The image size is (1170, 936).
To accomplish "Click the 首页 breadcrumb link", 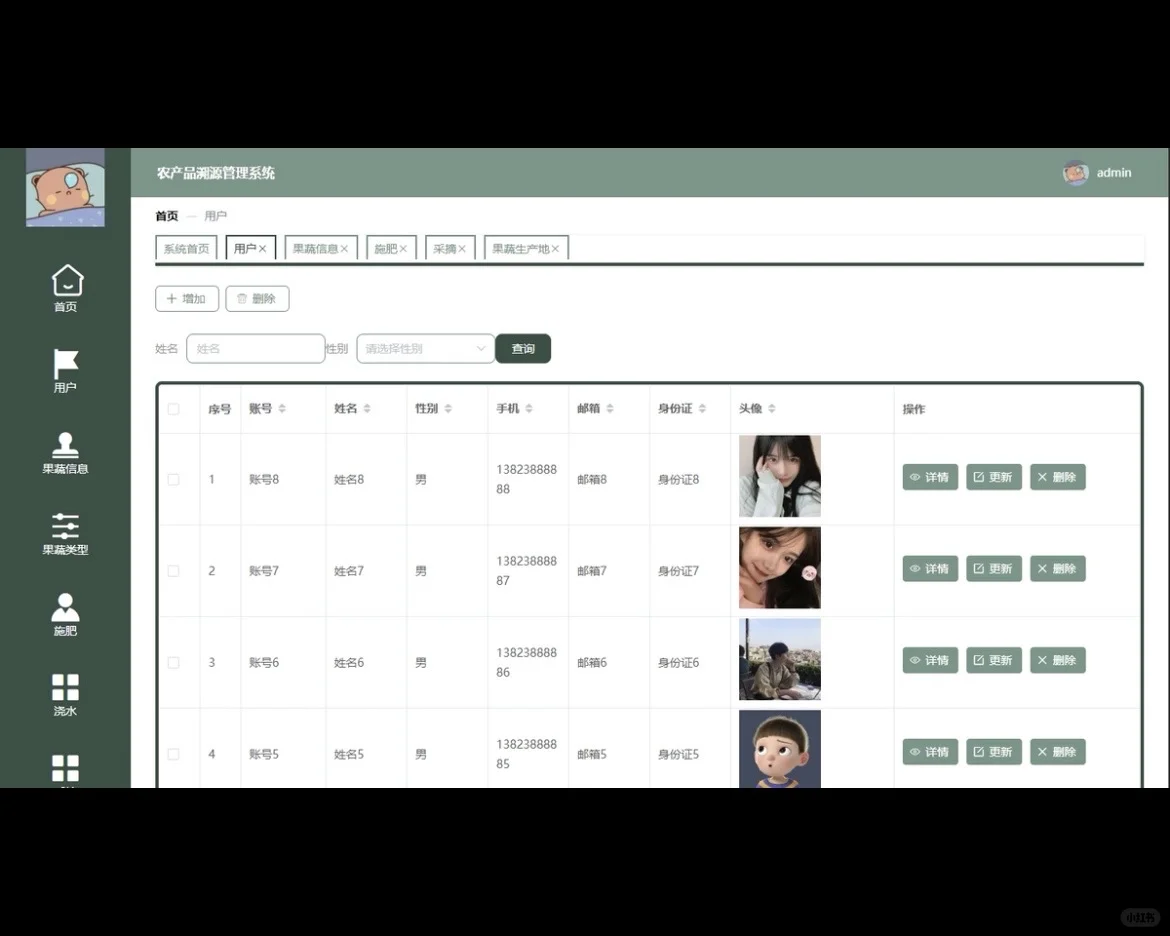I will [166, 216].
